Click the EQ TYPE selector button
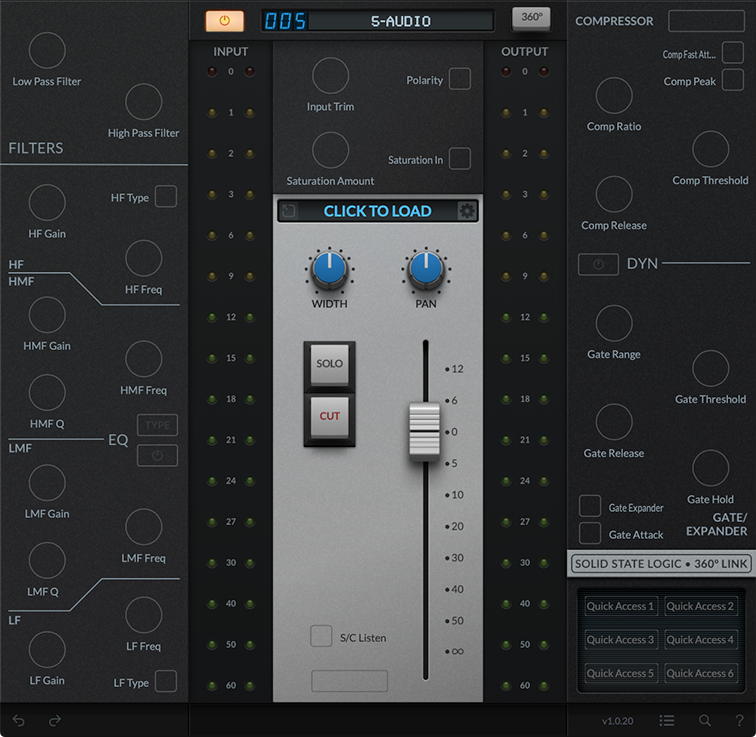Screen dimensions: 756x737 pos(157,425)
